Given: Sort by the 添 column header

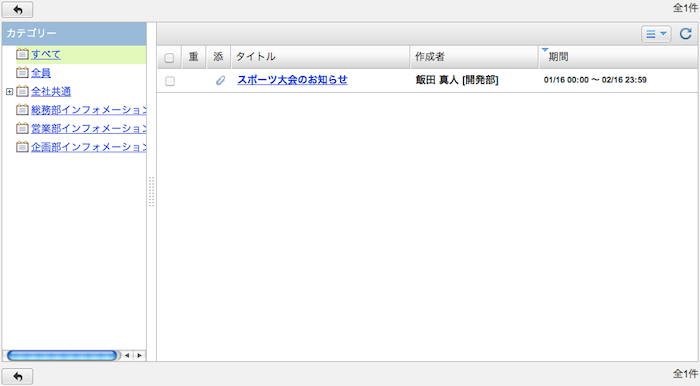Looking at the screenshot, I should [218, 57].
